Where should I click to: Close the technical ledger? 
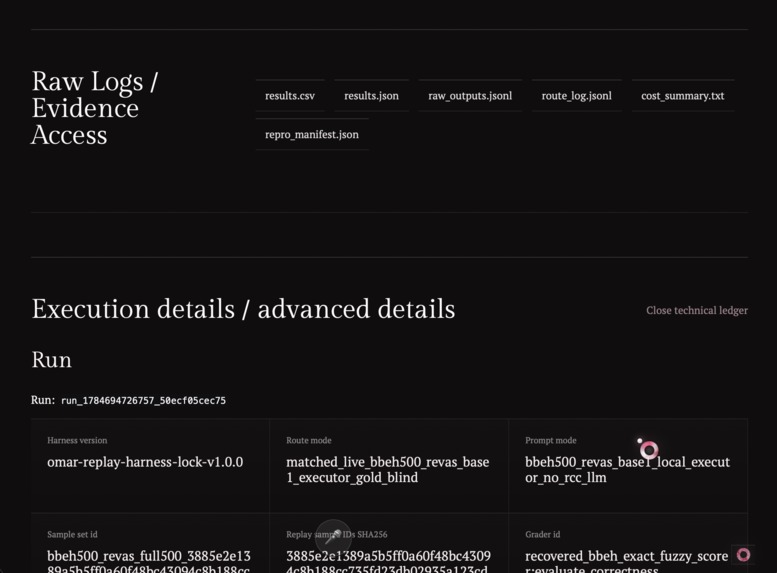(x=697, y=310)
